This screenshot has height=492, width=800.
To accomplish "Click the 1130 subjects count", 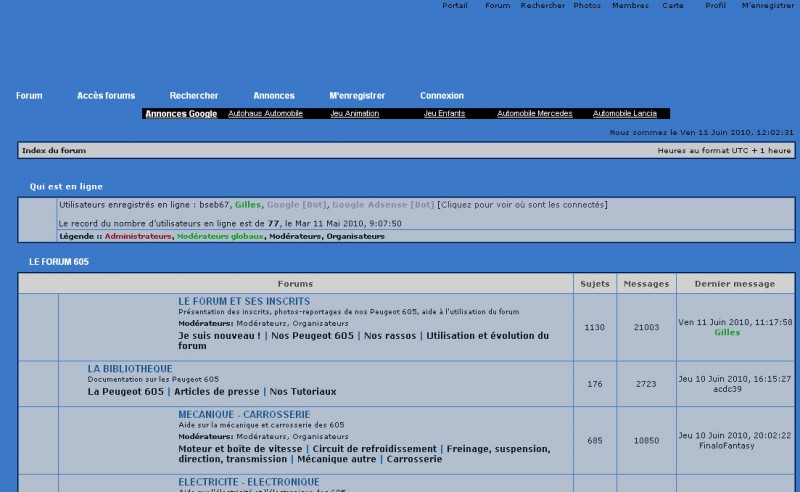I will (594, 328).
